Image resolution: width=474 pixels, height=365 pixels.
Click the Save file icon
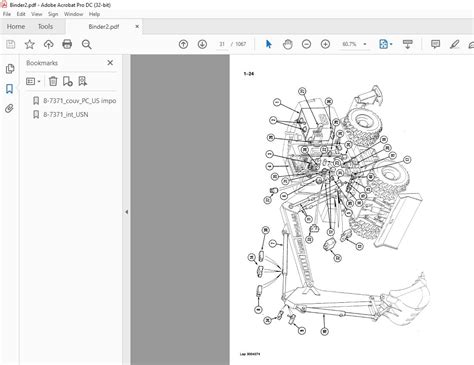click(x=11, y=44)
